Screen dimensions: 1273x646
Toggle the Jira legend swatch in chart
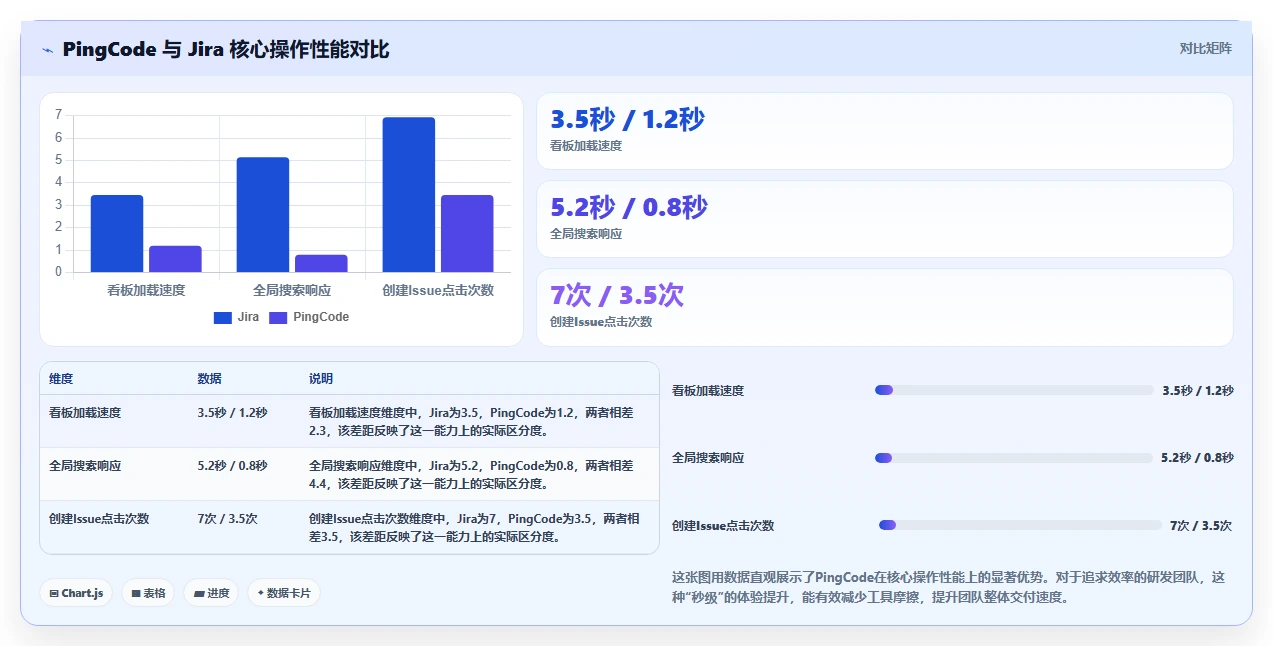(x=223, y=317)
